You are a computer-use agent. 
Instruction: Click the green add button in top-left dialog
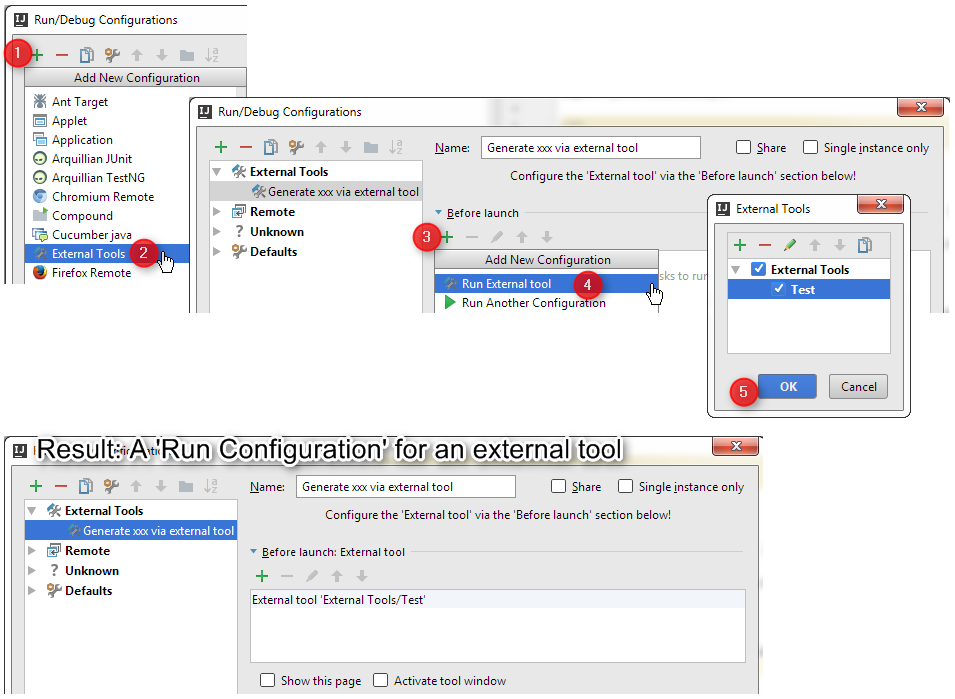[37, 55]
